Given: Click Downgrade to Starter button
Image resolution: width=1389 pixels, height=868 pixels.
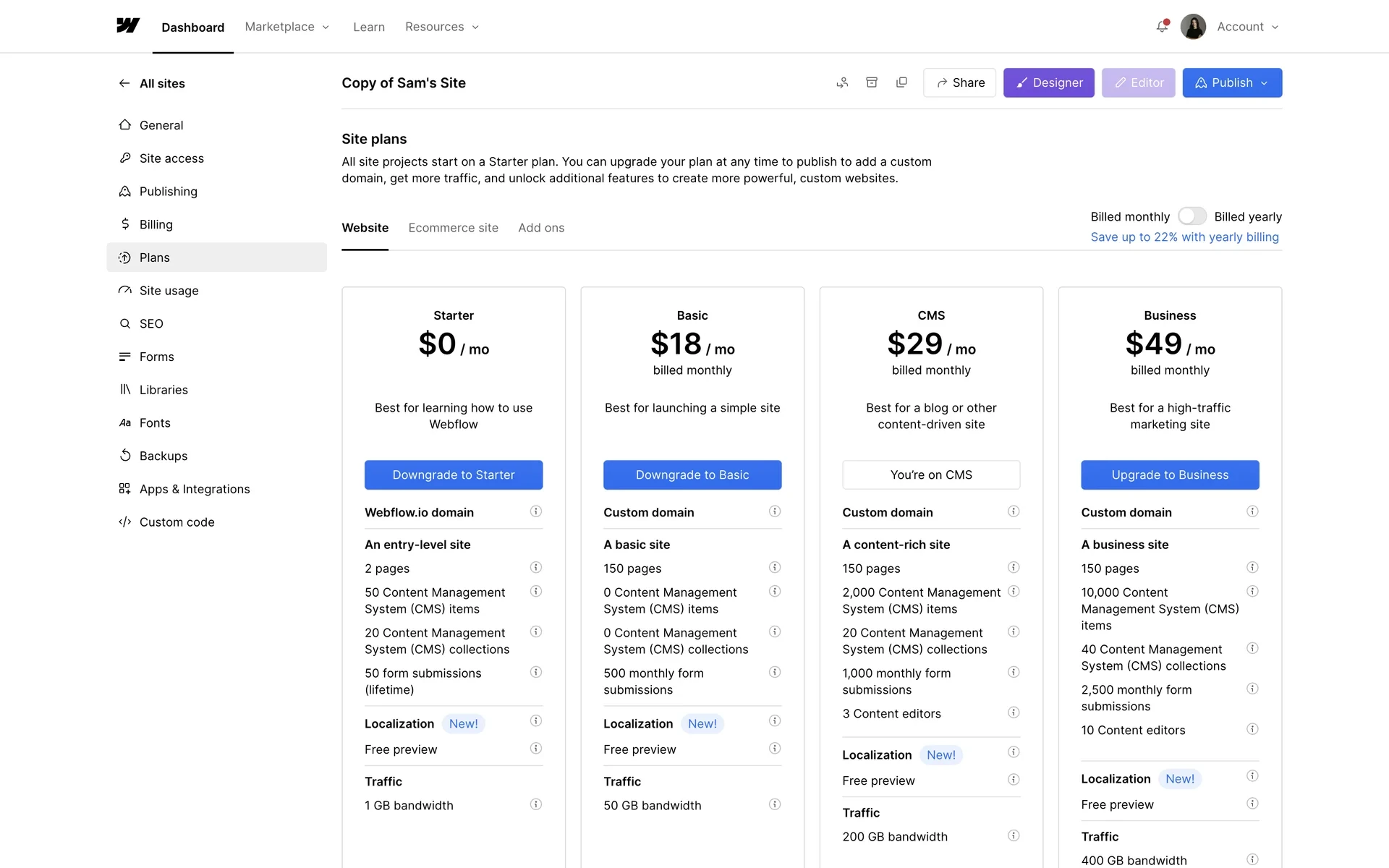Looking at the screenshot, I should [x=454, y=475].
